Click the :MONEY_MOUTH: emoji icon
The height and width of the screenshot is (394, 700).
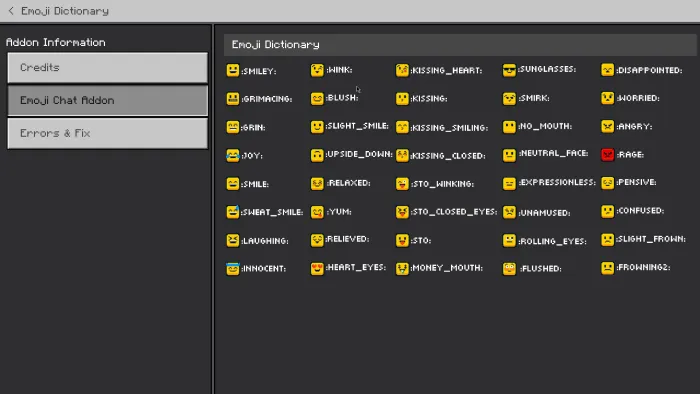[402, 268]
